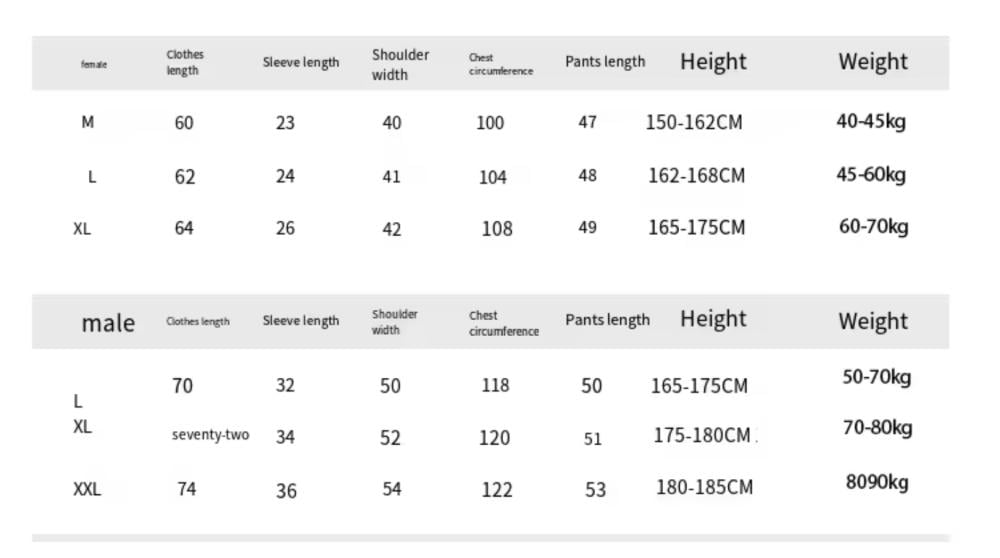Click the female table Height header
Image resolution: width=1000 pixels, height=558 pixels.
point(713,62)
